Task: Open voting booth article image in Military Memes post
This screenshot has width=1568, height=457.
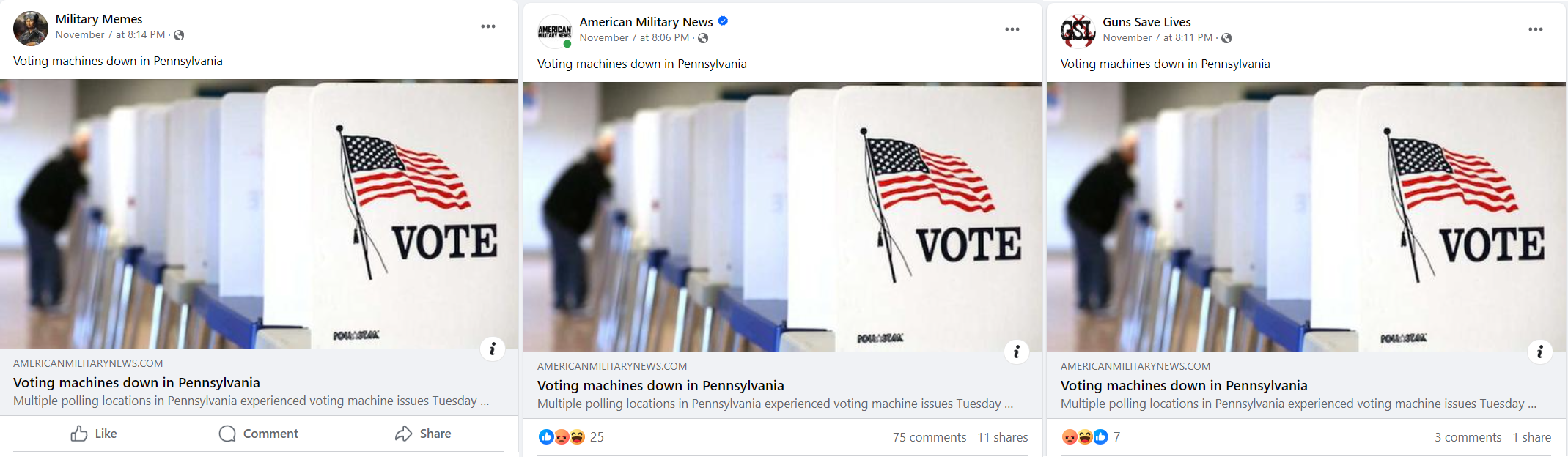Action: tap(259, 214)
